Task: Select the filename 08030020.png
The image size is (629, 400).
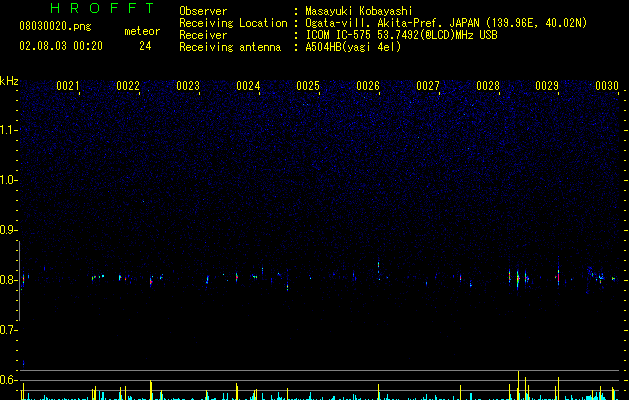Action: click(55, 27)
